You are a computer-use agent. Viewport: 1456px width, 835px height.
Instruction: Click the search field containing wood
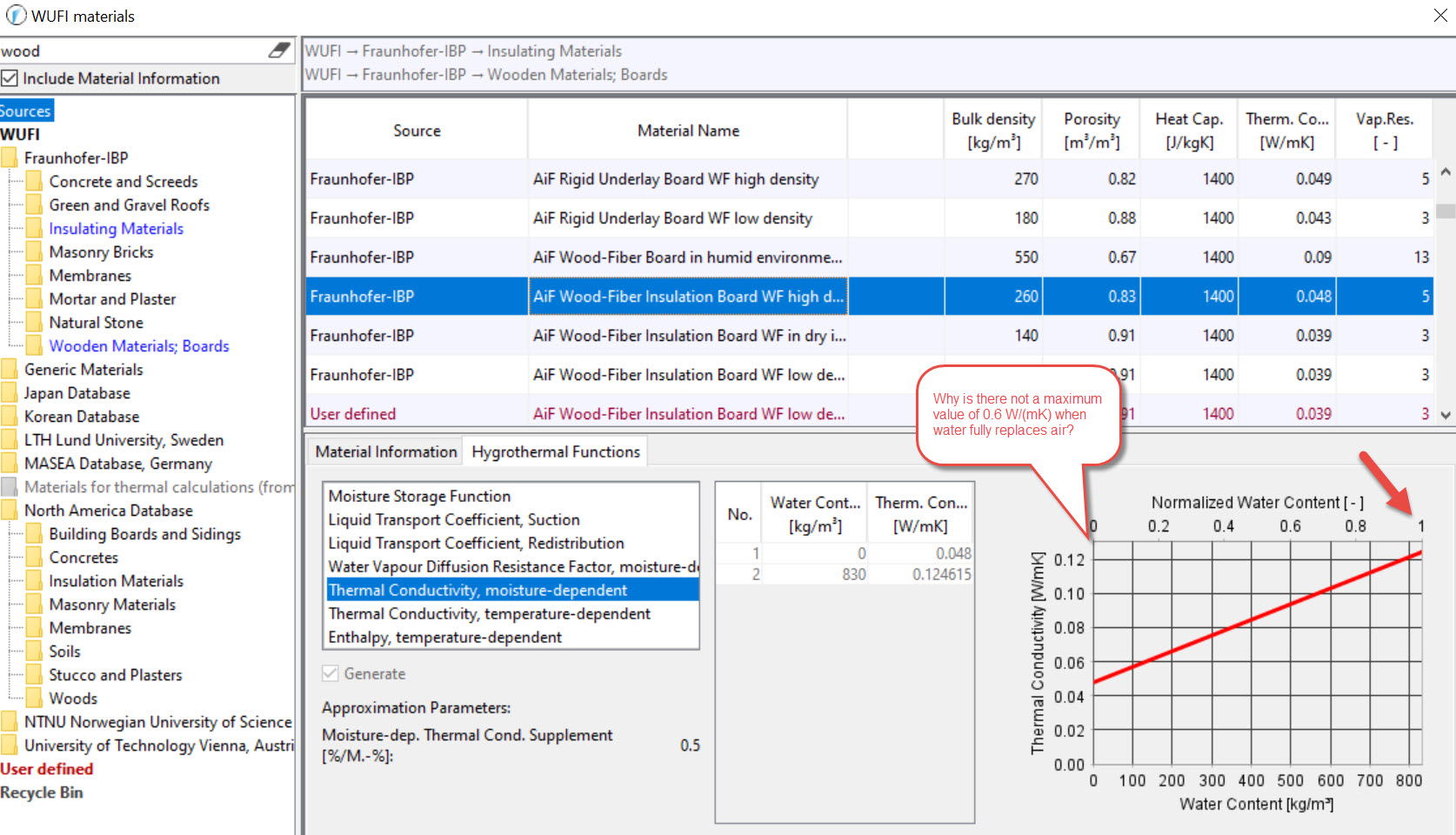coord(130,51)
